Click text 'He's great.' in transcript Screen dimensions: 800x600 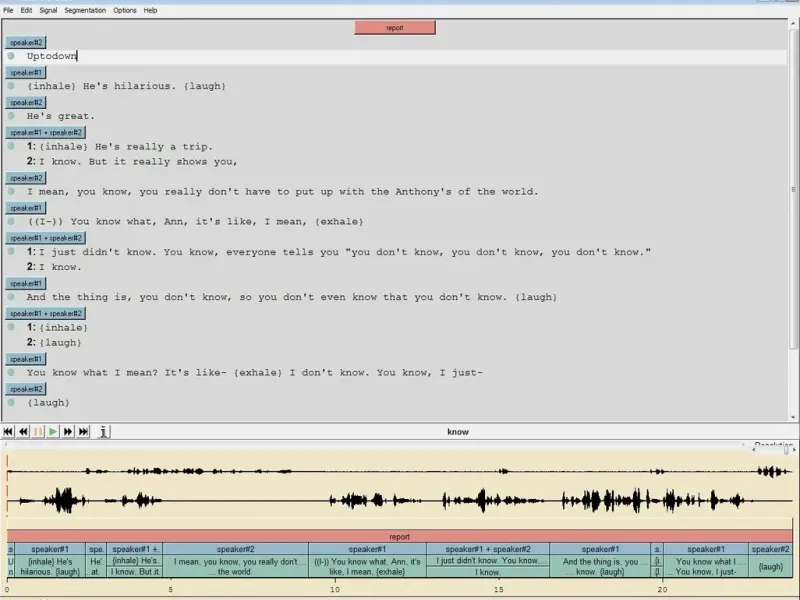click(61, 116)
